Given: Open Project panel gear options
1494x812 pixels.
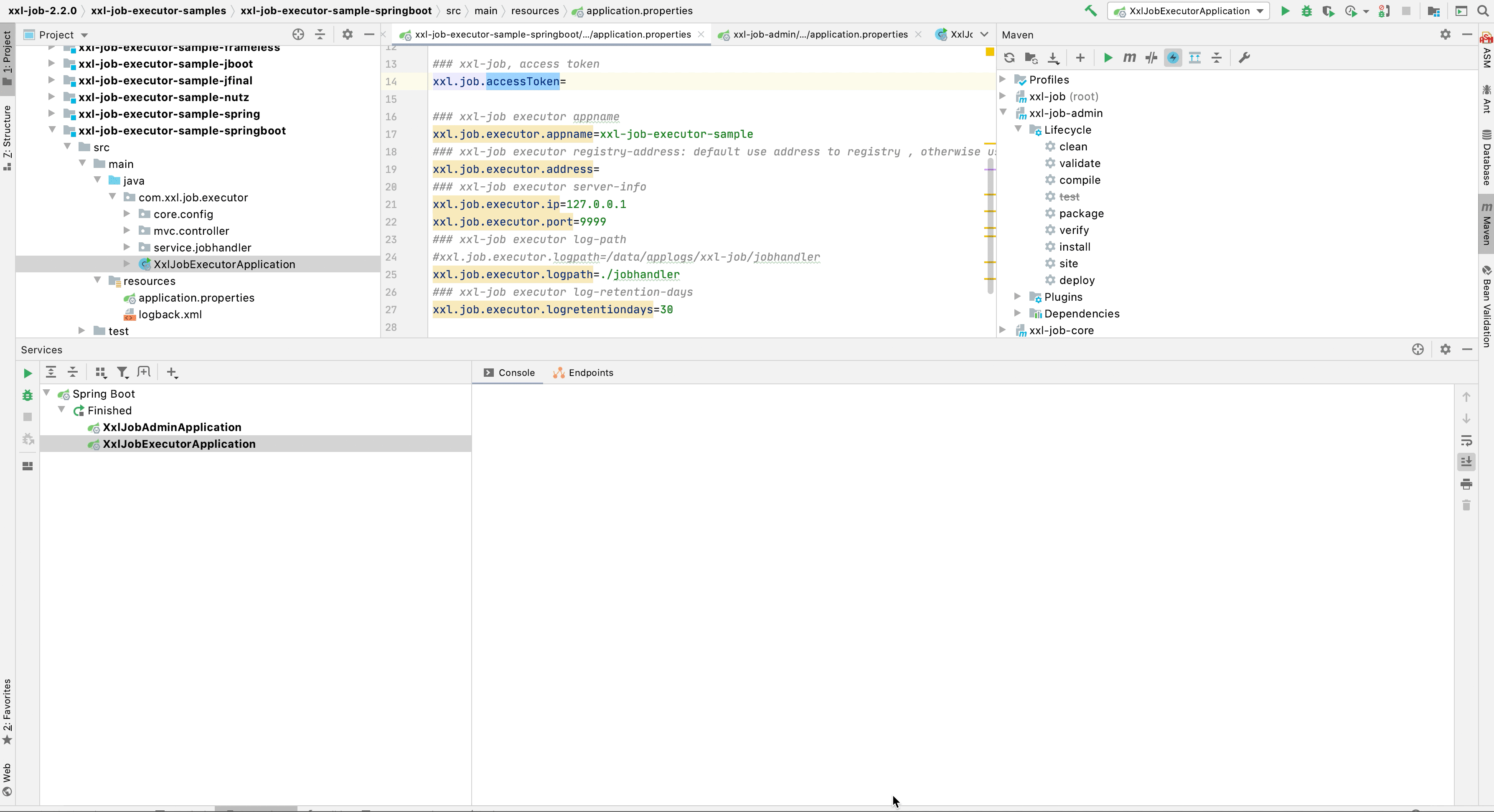Looking at the screenshot, I should [347, 34].
